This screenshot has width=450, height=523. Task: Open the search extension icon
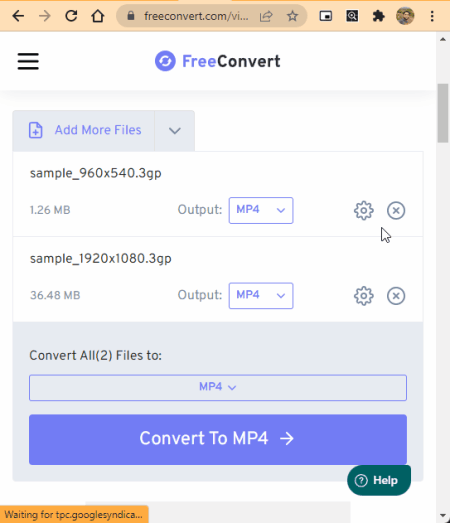[x=352, y=16]
